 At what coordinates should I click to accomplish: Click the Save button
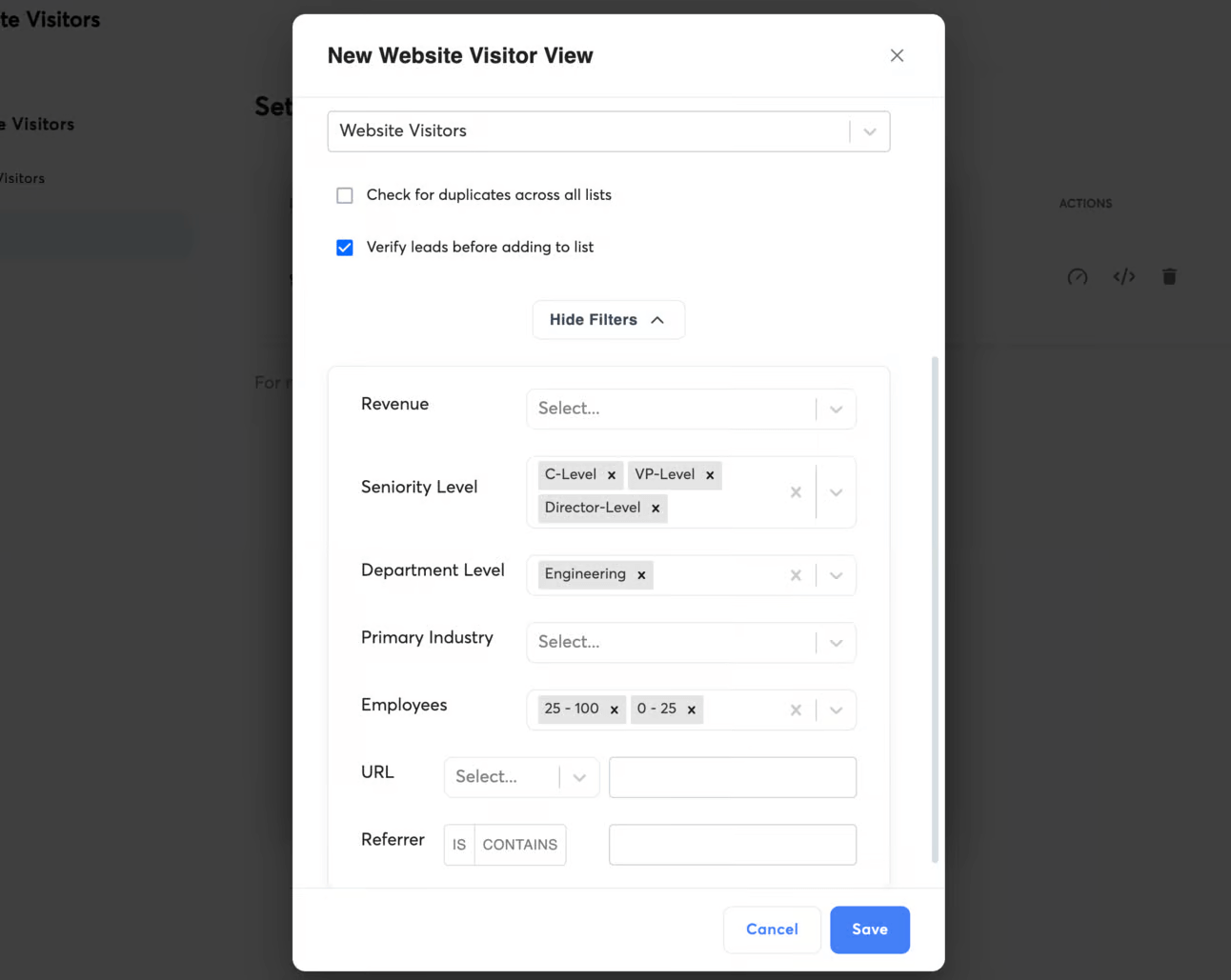(x=869, y=930)
